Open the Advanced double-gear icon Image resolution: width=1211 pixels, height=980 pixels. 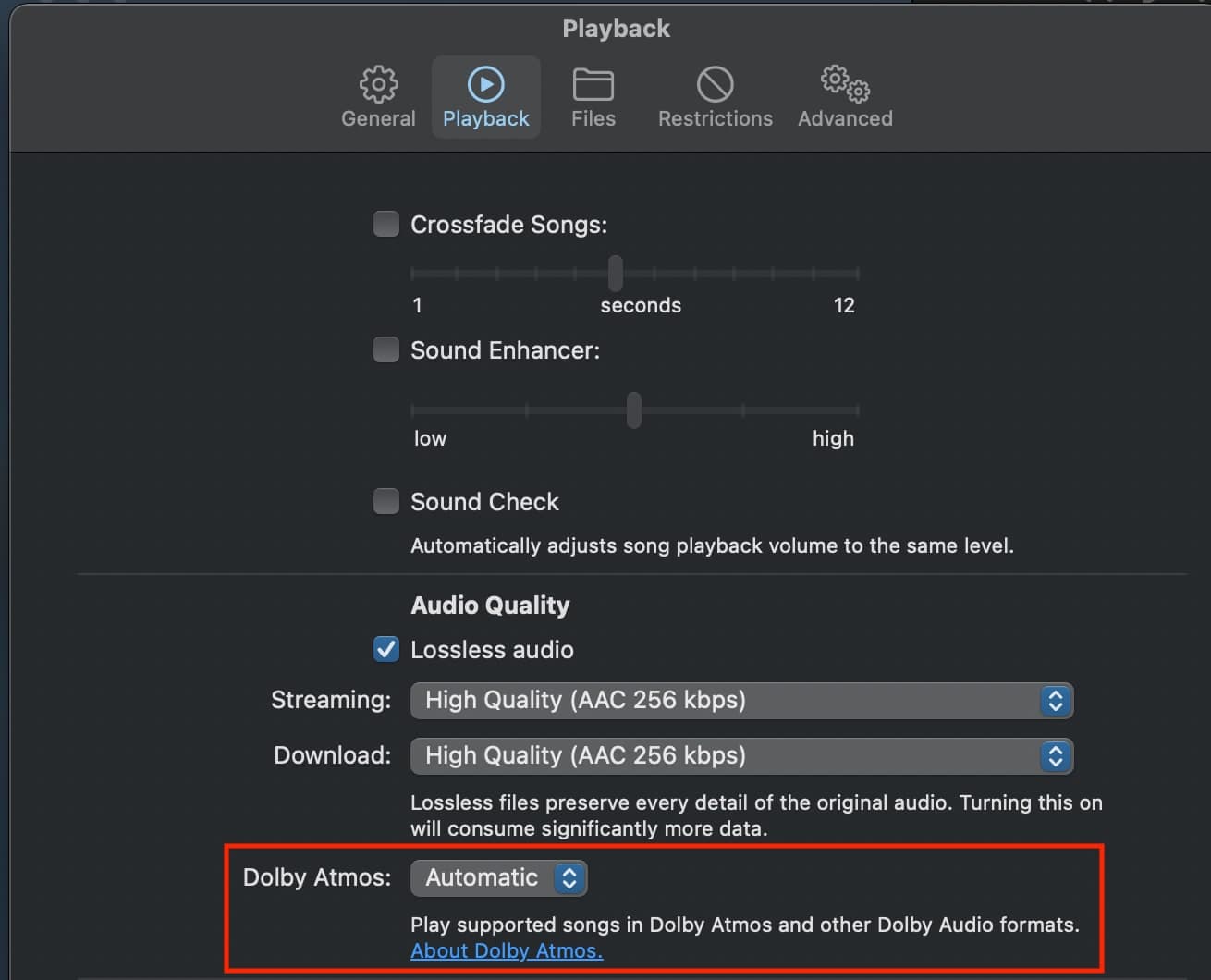845,84
